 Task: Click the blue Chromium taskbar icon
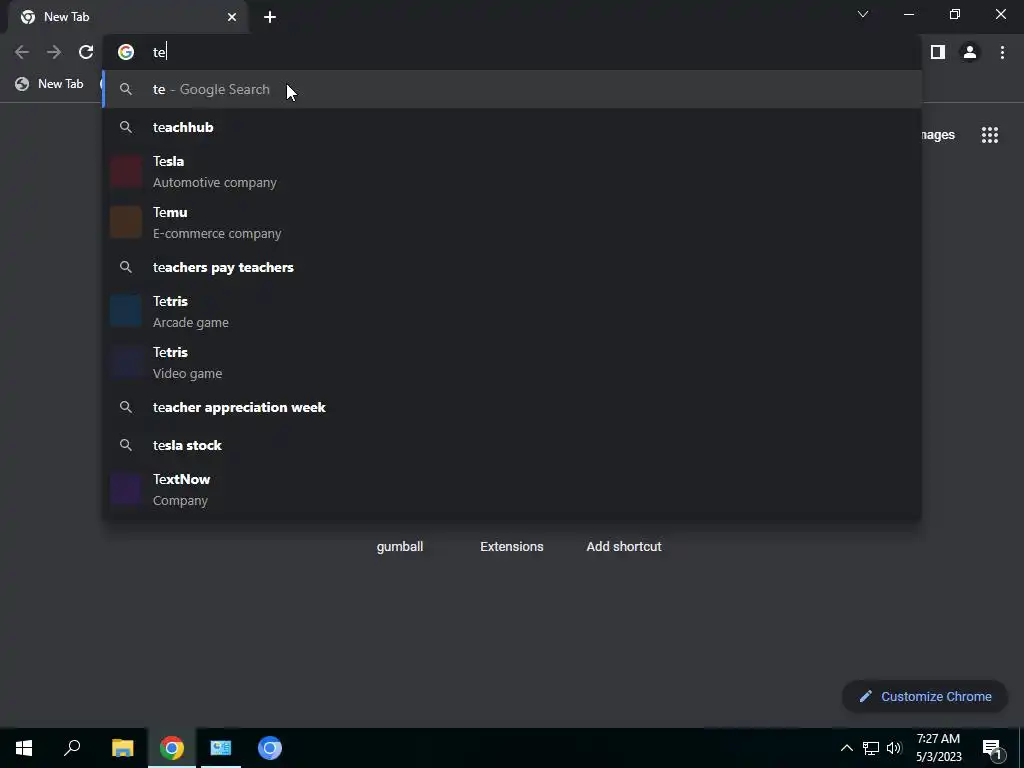[270, 748]
